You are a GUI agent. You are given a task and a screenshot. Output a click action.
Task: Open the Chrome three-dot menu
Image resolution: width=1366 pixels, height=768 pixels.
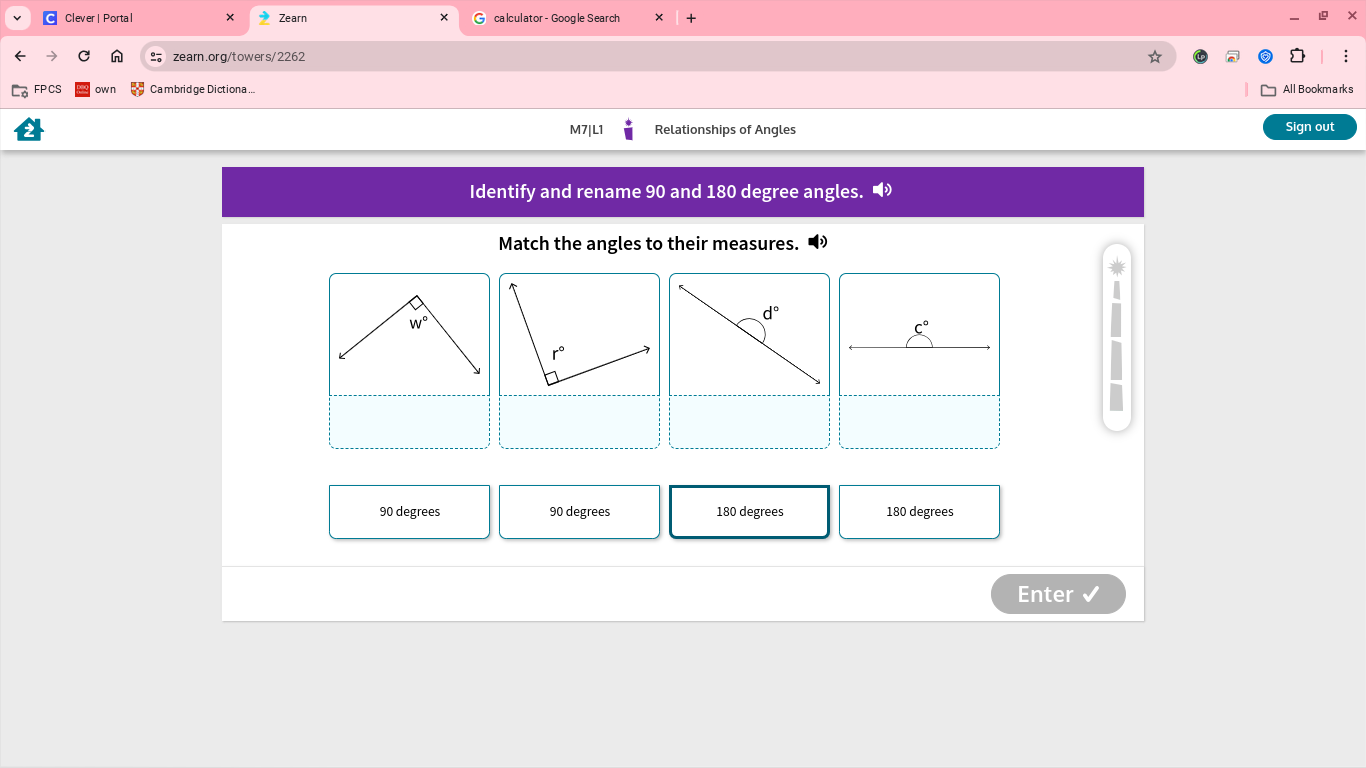pyautogui.click(x=1346, y=56)
